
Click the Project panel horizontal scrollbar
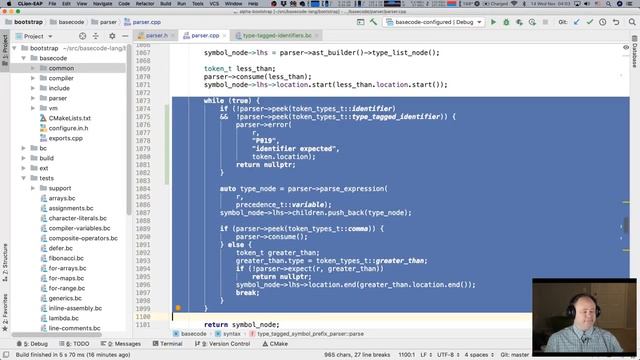click(57, 335)
